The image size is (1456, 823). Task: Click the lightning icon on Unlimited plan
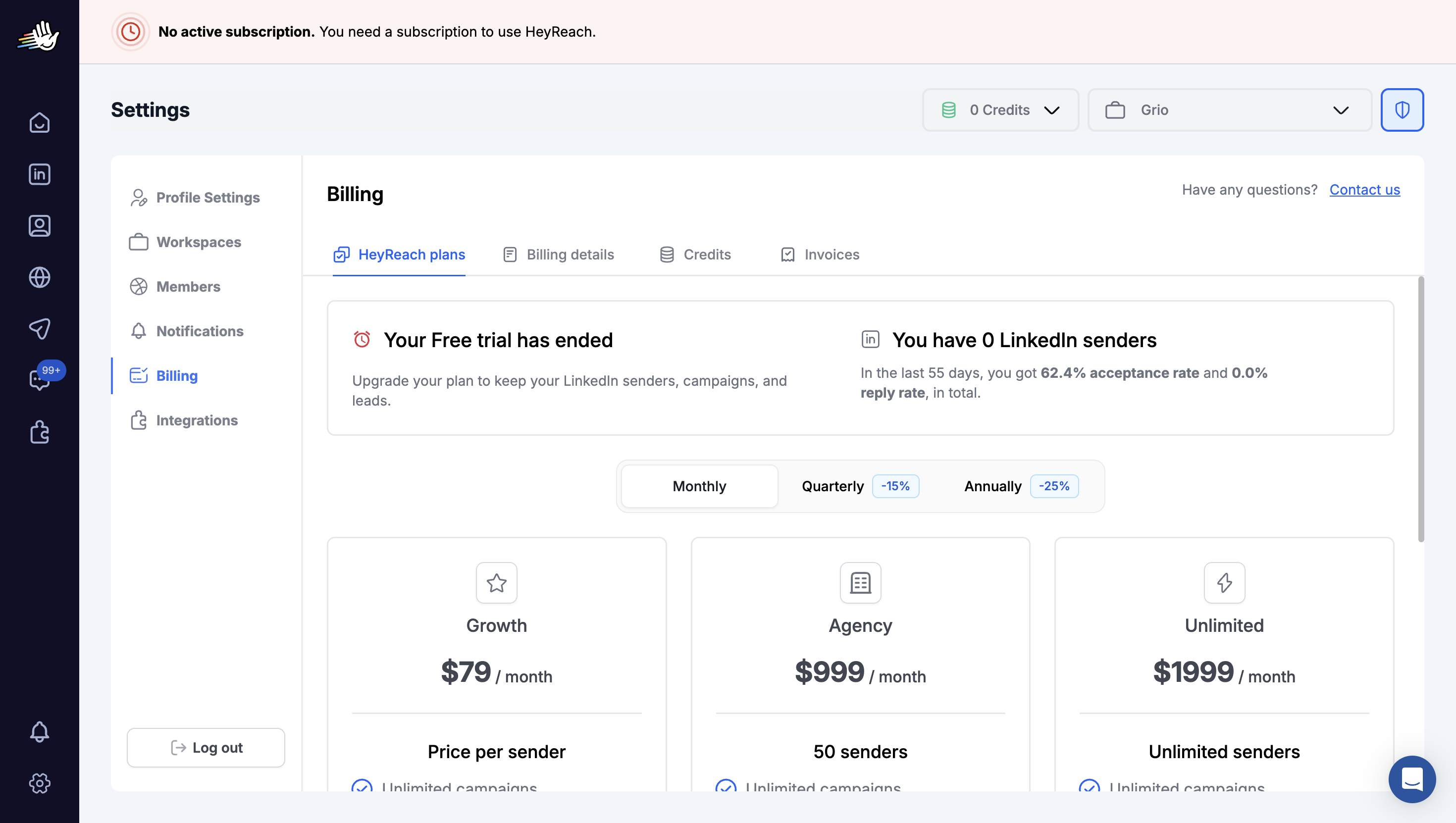pos(1224,583)
